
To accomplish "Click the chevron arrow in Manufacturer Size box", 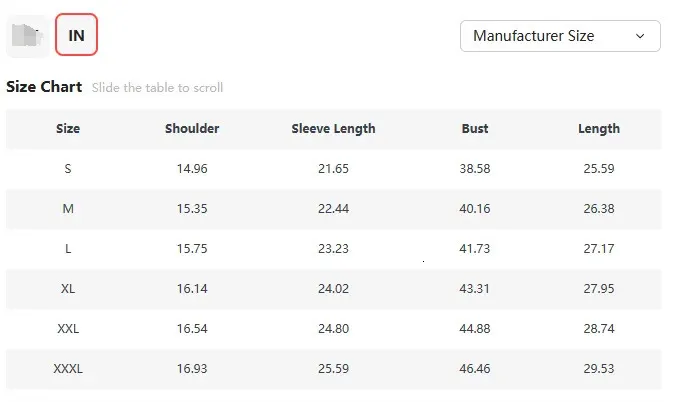I will coord(640,36).
